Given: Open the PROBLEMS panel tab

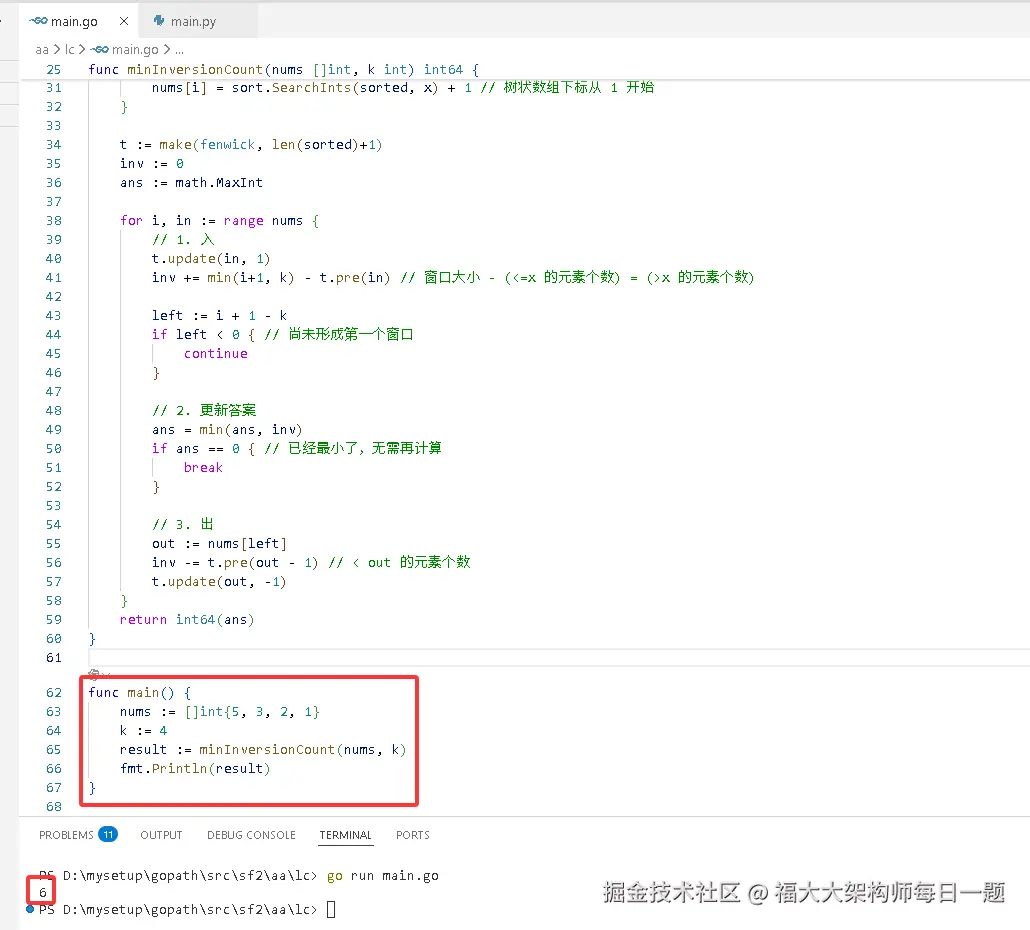Looking at the screenshot, I should coord(66,835).
